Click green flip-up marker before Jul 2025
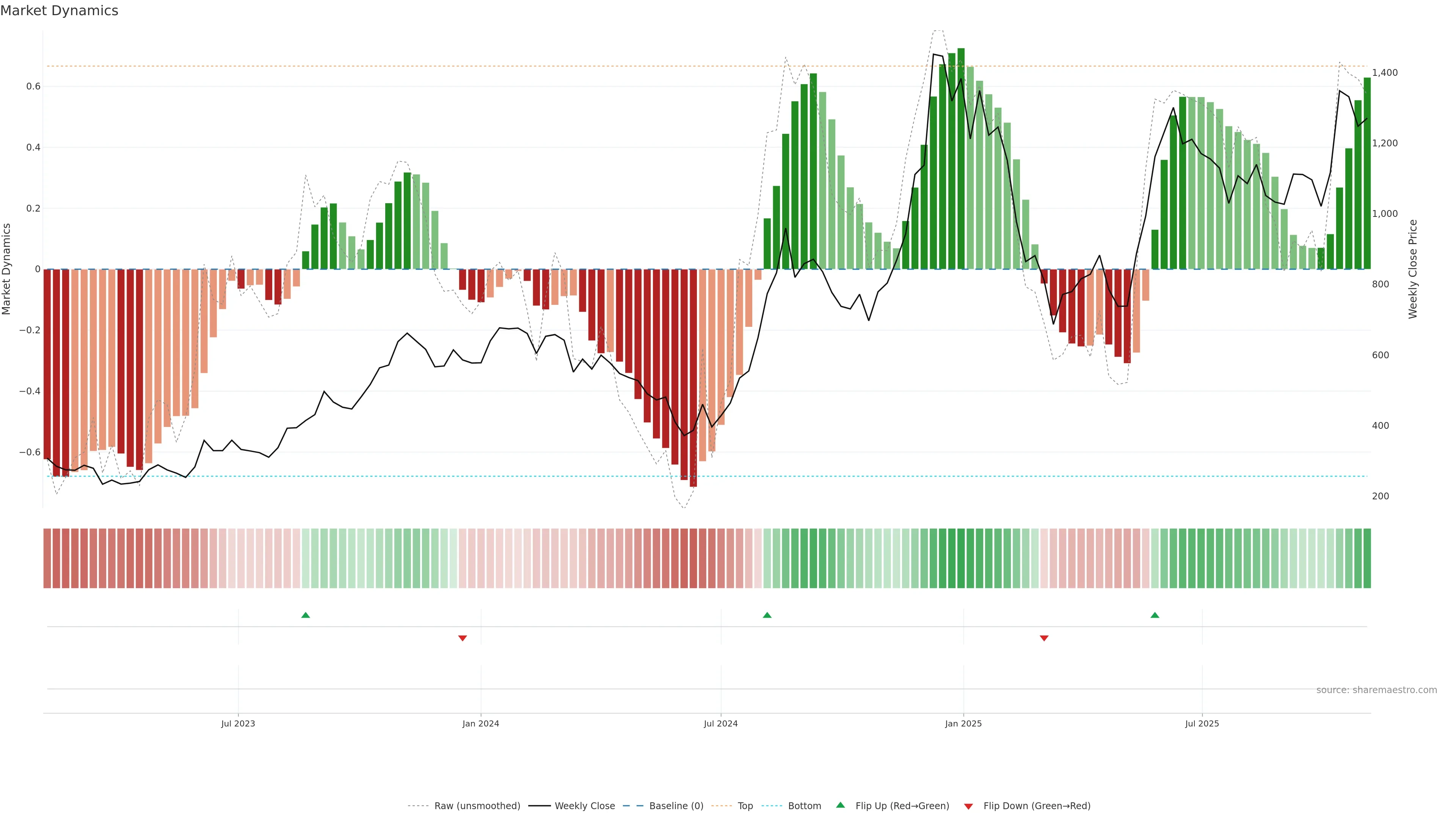 click(1155, 615)
